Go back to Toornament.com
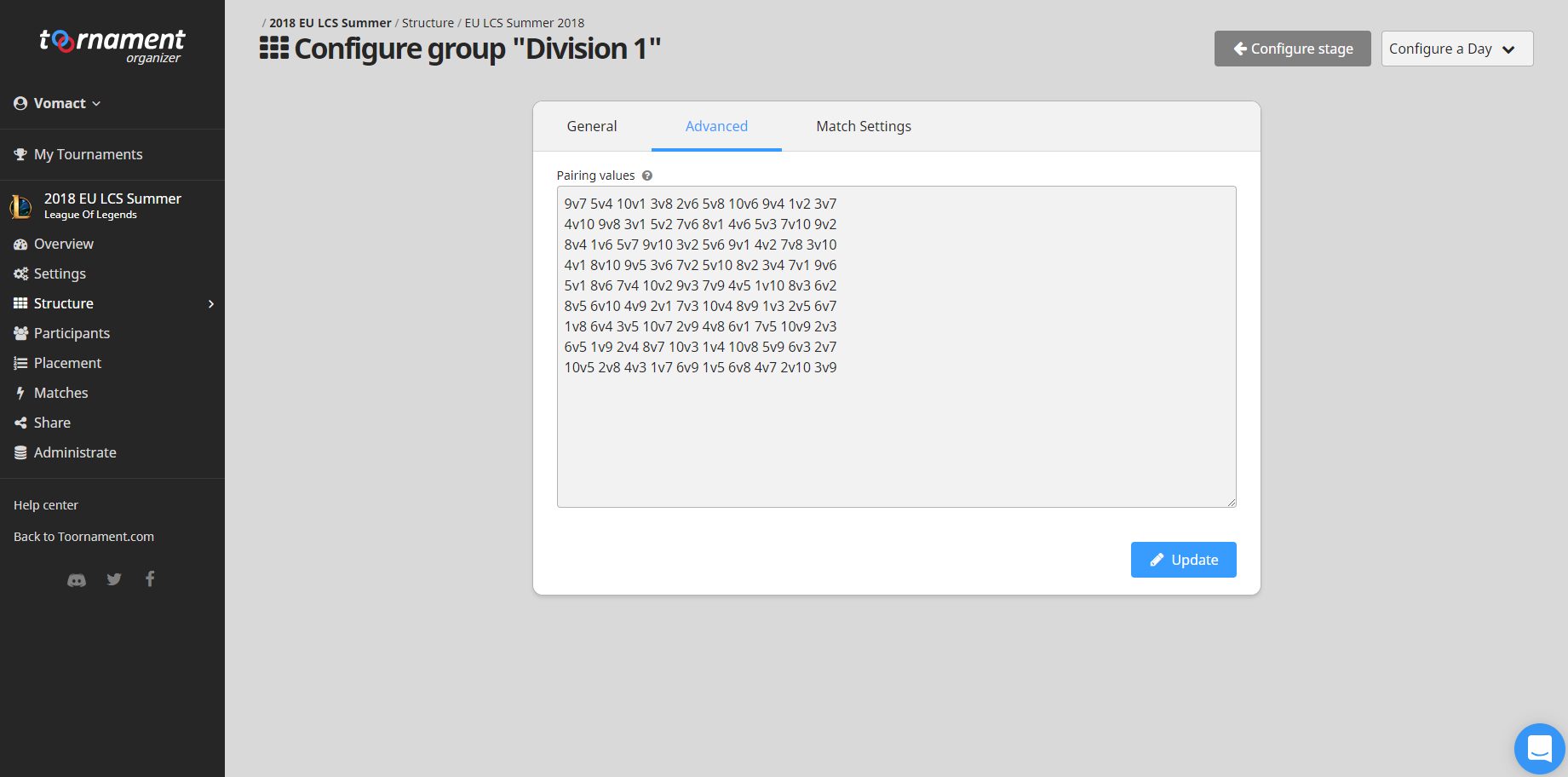 pyautogui.click(x=83, y=537)
